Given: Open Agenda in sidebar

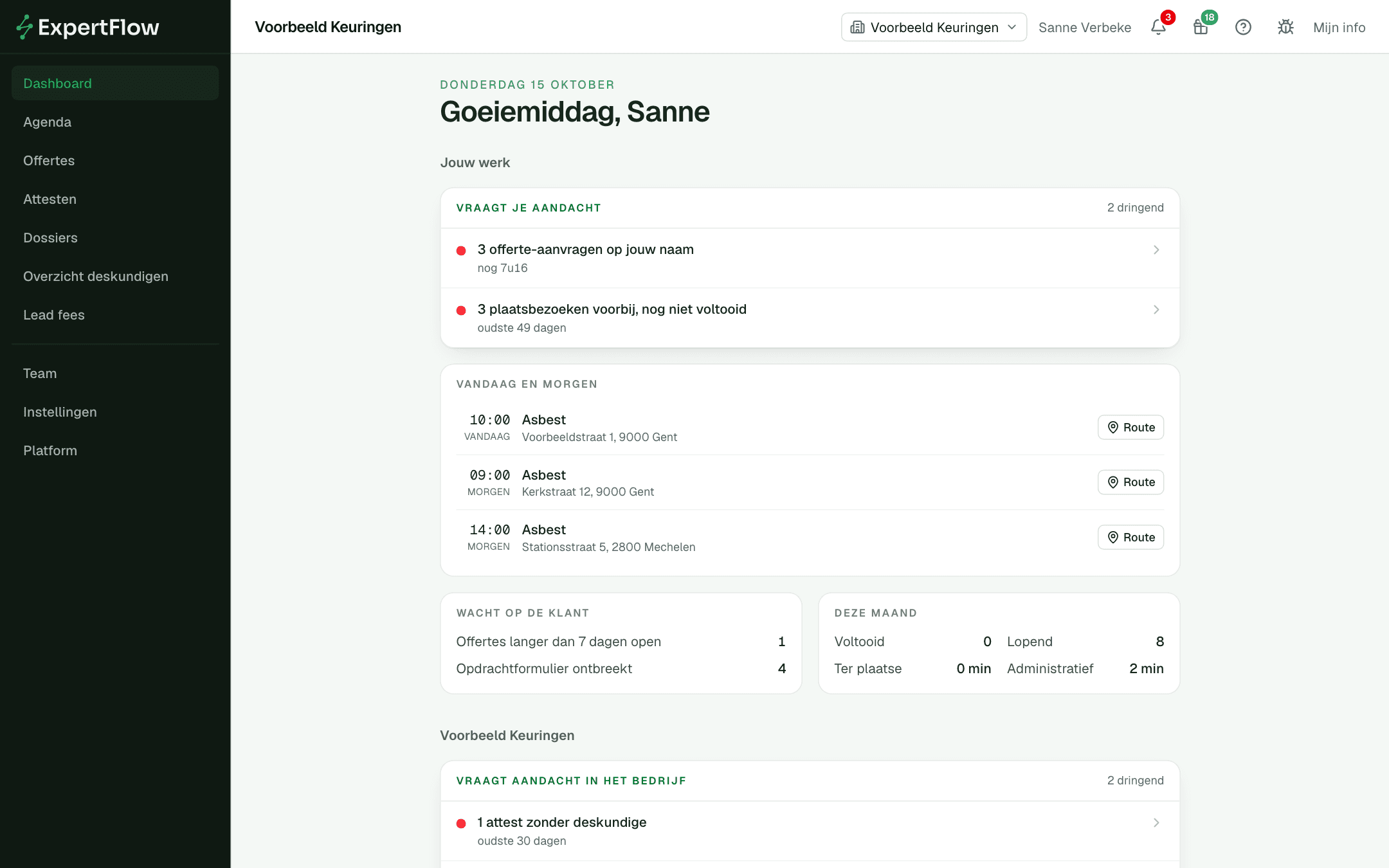Looking at the screenshot, I should click(x=115, y=122).
